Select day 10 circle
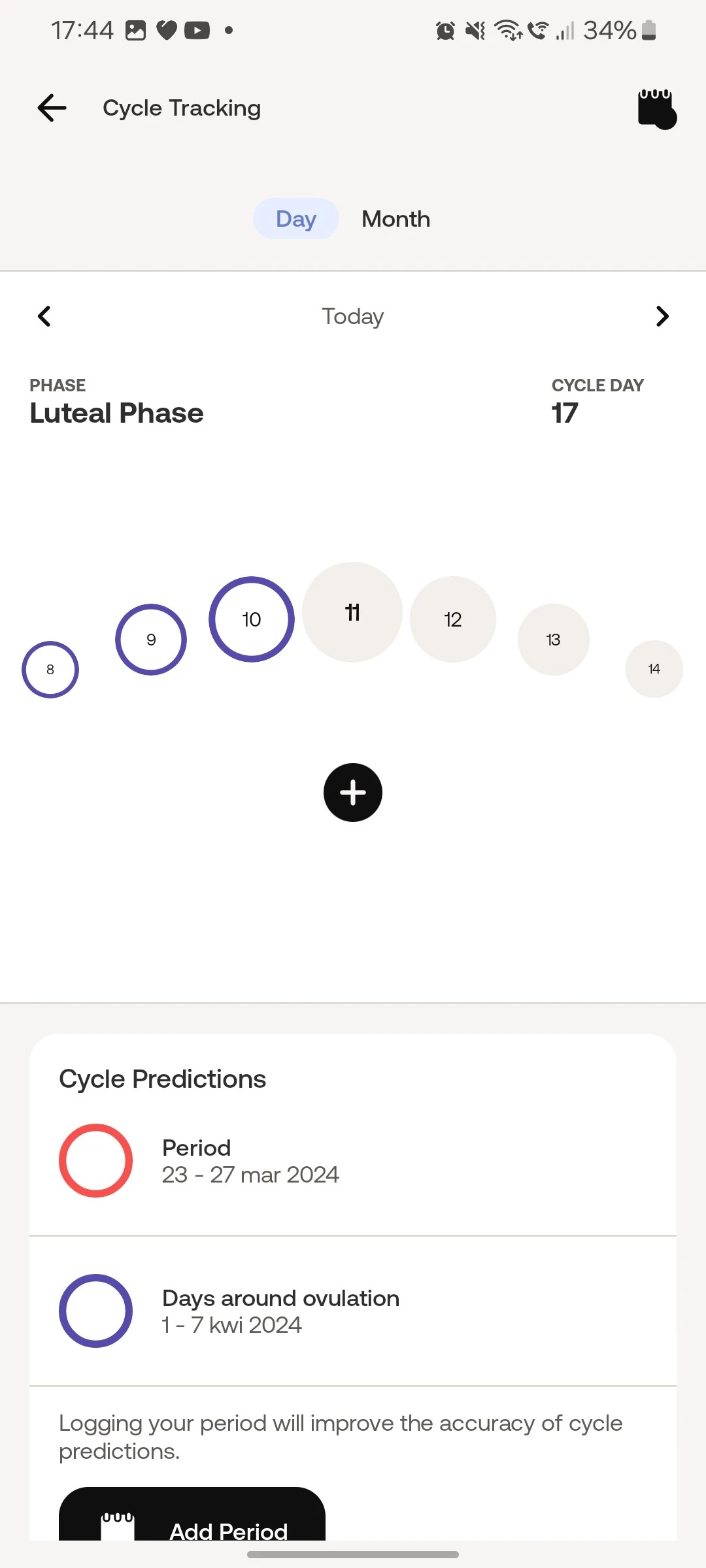The width and height of the screenshot is (706, 1568). 252,619
